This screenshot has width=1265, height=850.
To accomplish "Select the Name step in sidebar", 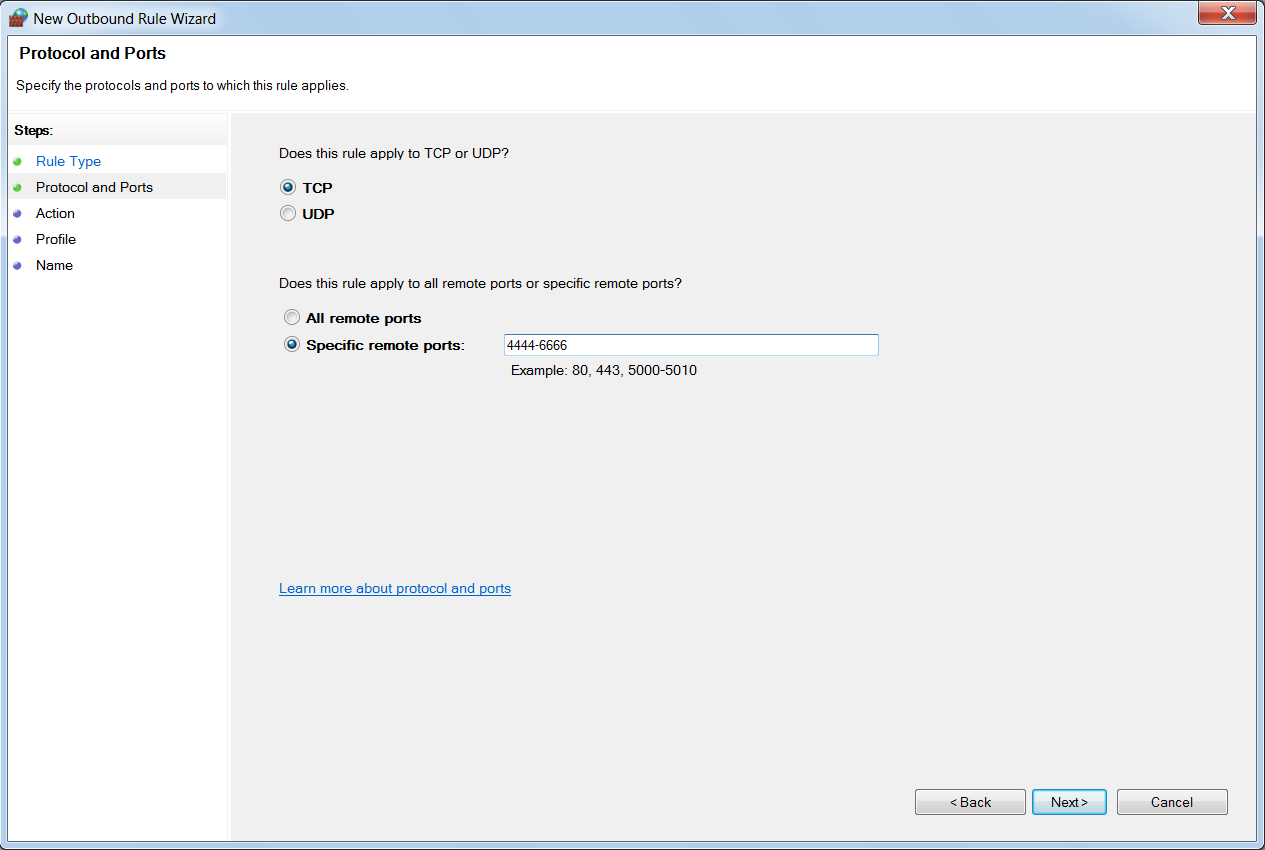I will pyautogui.click(x=54, y=265).
